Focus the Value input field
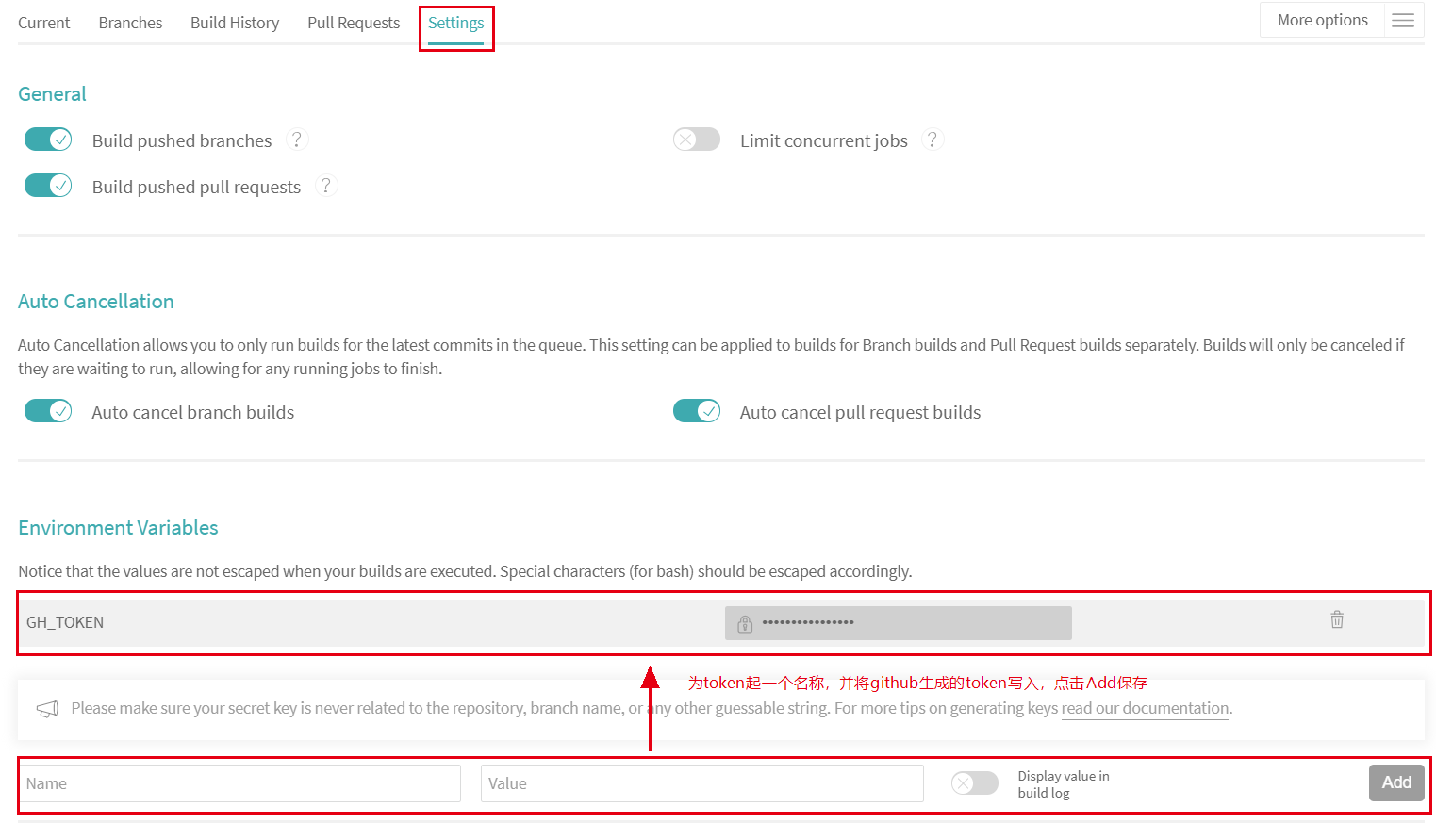The height and width of the screenshot is (840, 1436). click(702, 783)
